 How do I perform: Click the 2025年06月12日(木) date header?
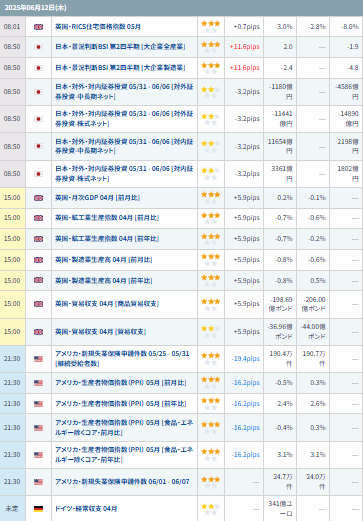click(35, 8)
